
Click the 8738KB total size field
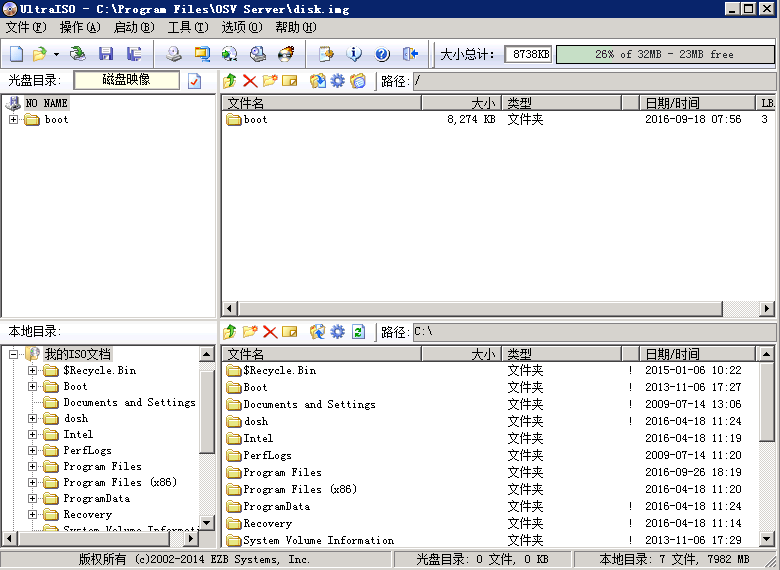tap(528, 54)
